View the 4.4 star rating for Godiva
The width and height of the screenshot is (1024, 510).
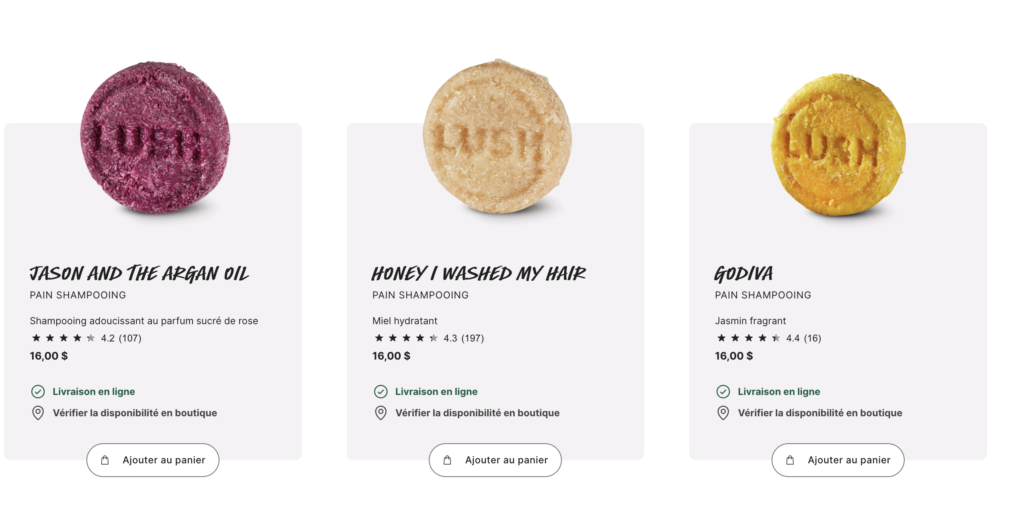click(768, 338)
